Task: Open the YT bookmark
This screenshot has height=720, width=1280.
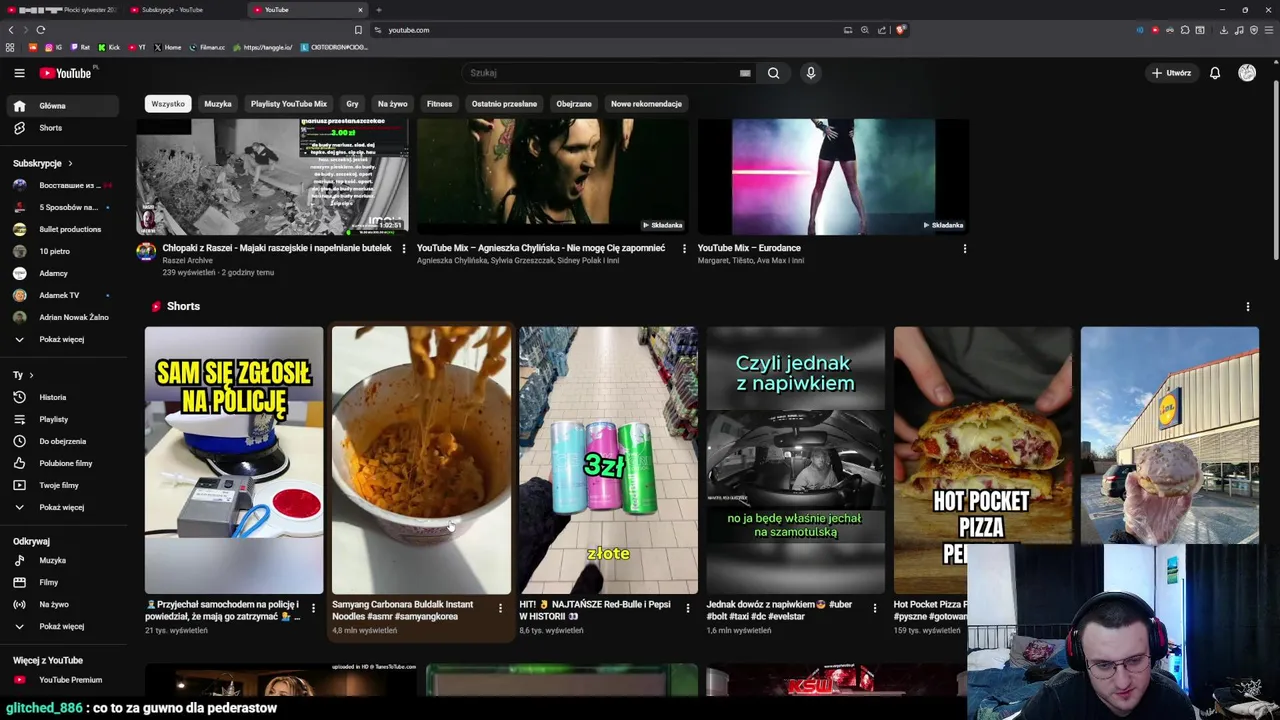Action: pyautogui.click(x=138, y=47)
